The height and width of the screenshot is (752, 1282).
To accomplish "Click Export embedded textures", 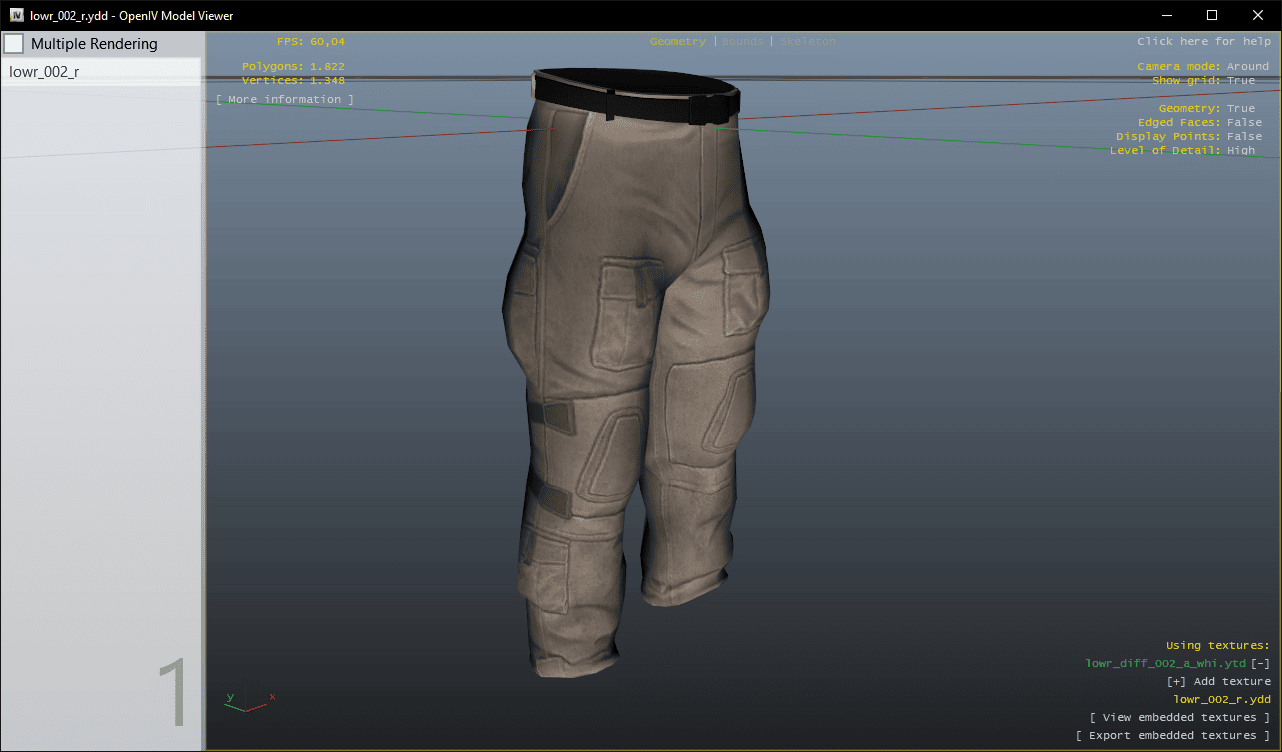I will [x=1173, y=736].
